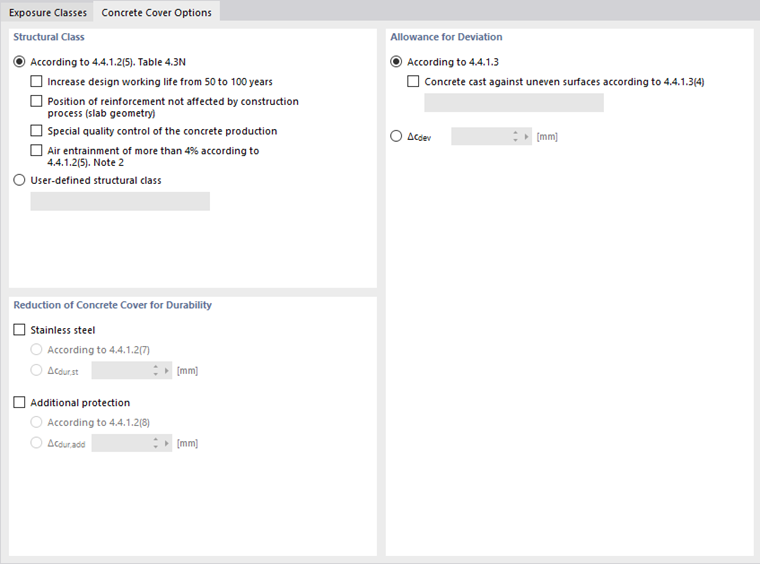Screen dimensions: 760x564
Task: Expand the Δcdur,add value arrow menu
Action: (x=167, y=443)
